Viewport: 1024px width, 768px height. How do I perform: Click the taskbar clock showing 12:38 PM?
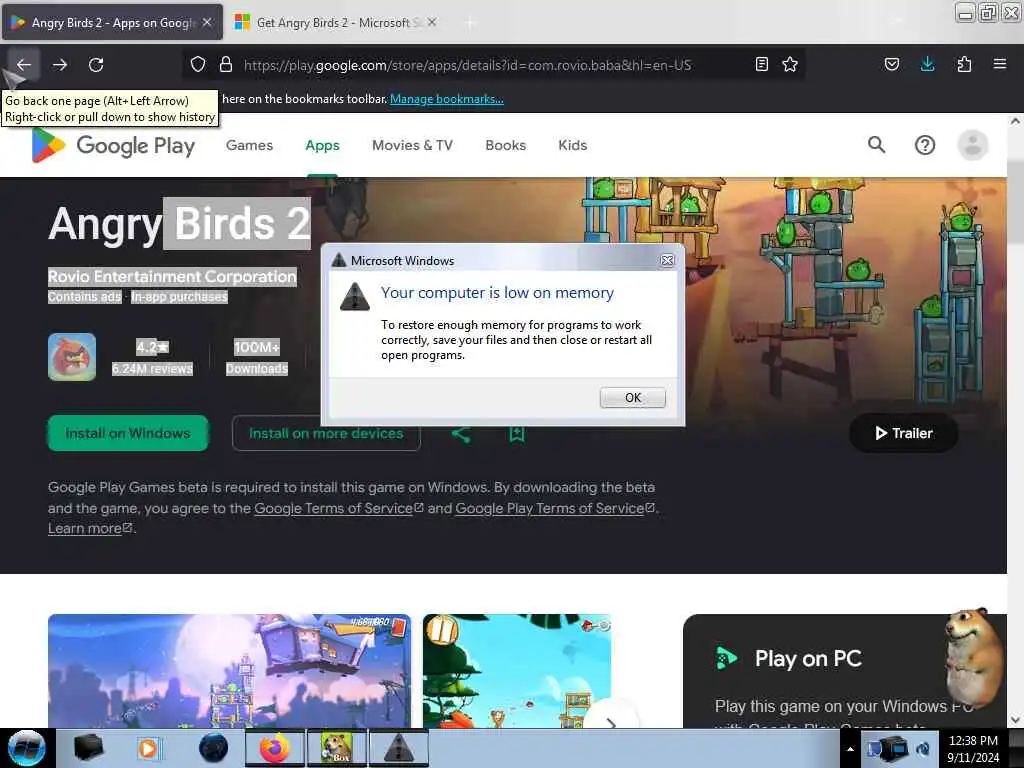point(973,748)
